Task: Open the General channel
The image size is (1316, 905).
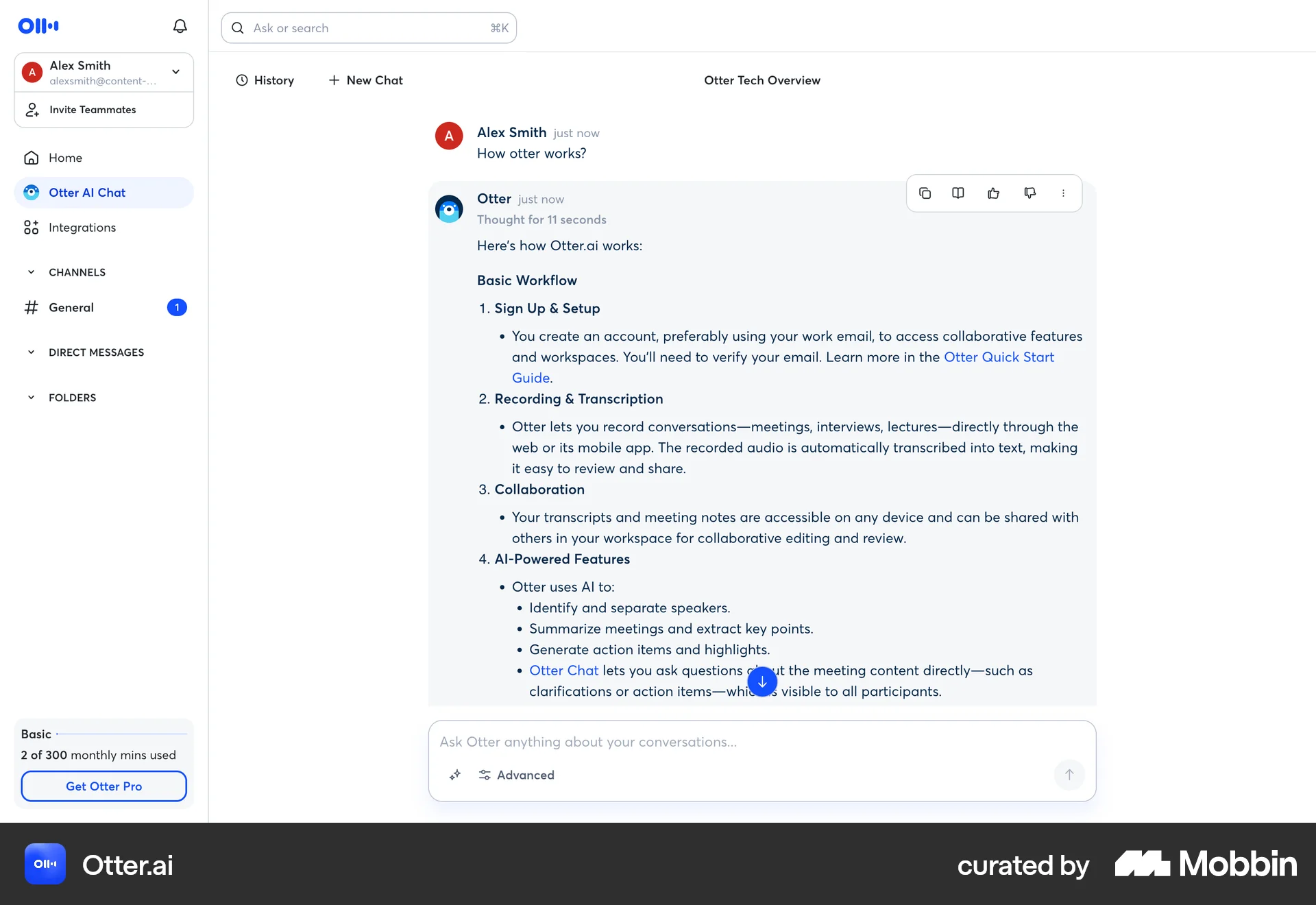Action: pyautogui.click(x=103, y=307)
